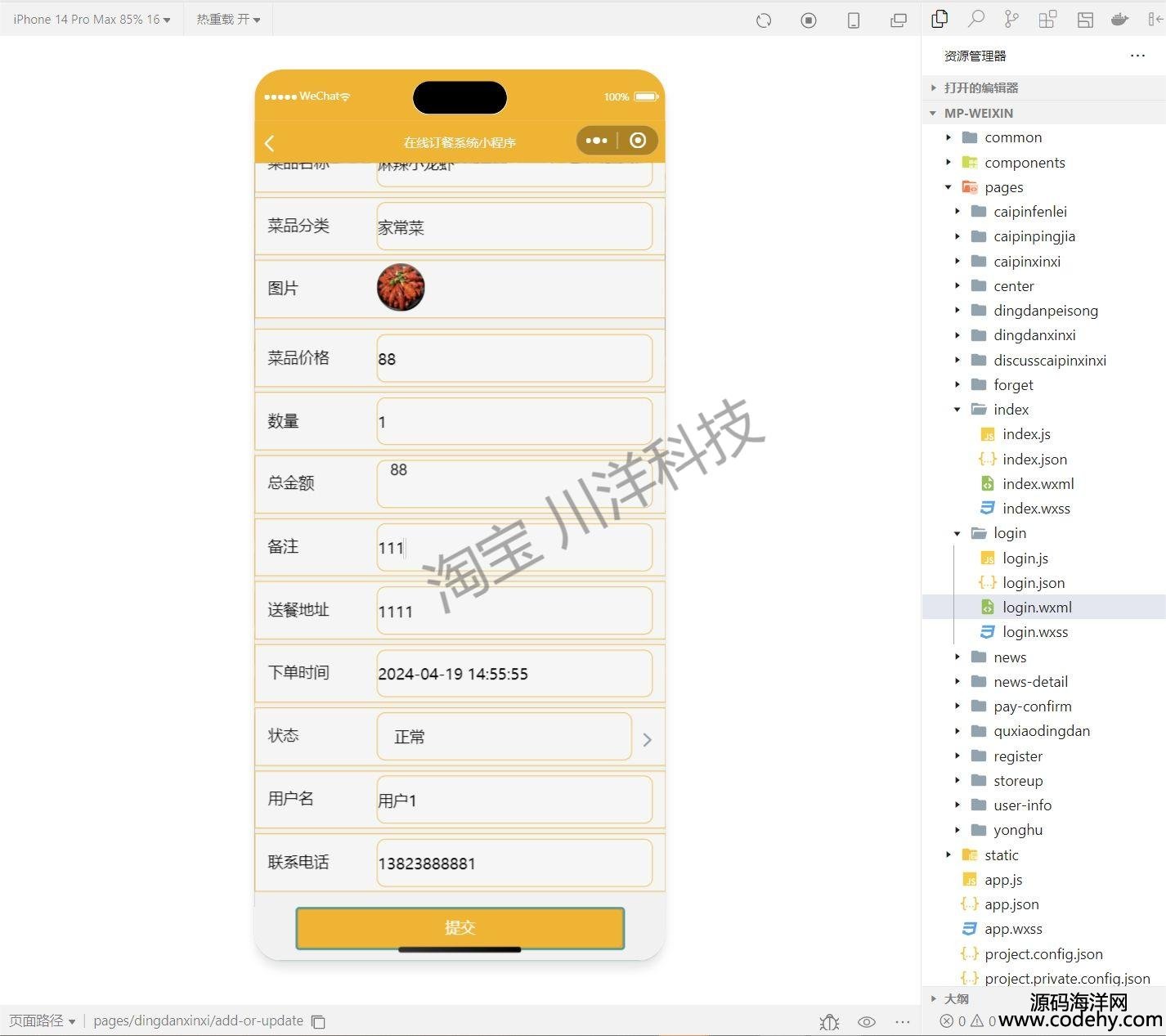Click the phone device icon in toolbar
Screen dimensions: 1166x1036
point(854,20)
